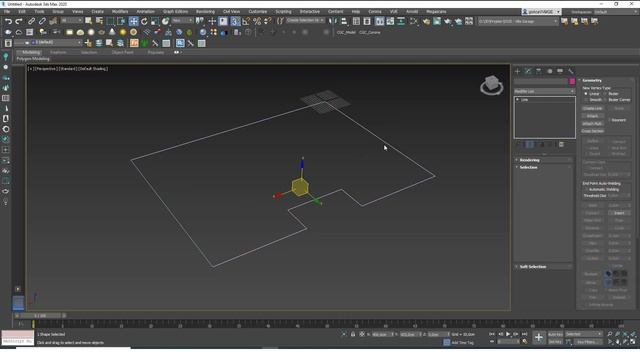Viewport: 640px width, 360px height.
Task: Select the Linear vertex type radio
Action: coord(586,94)
